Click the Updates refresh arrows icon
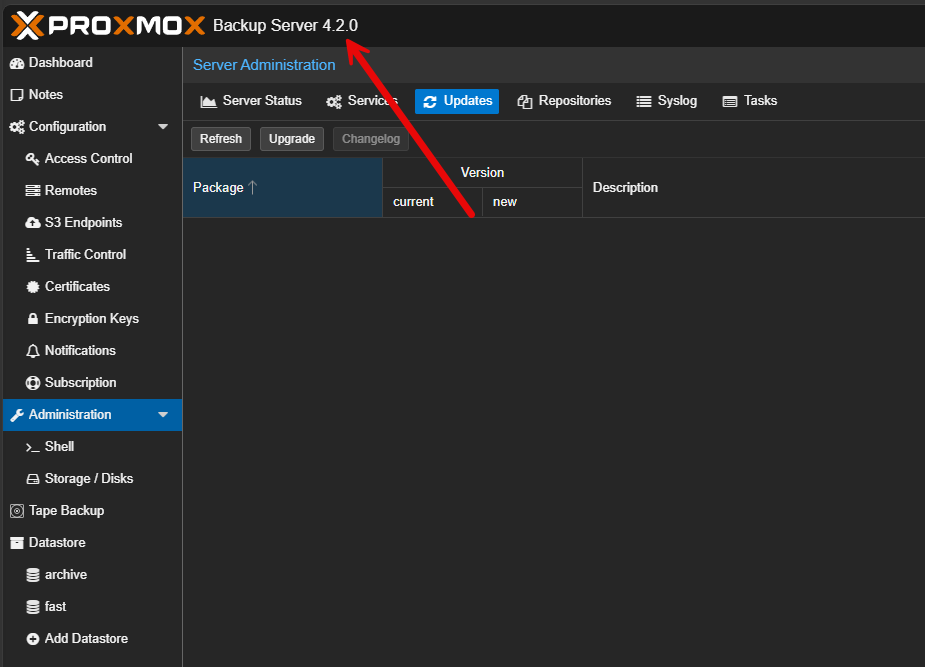 tap(429, 101)
